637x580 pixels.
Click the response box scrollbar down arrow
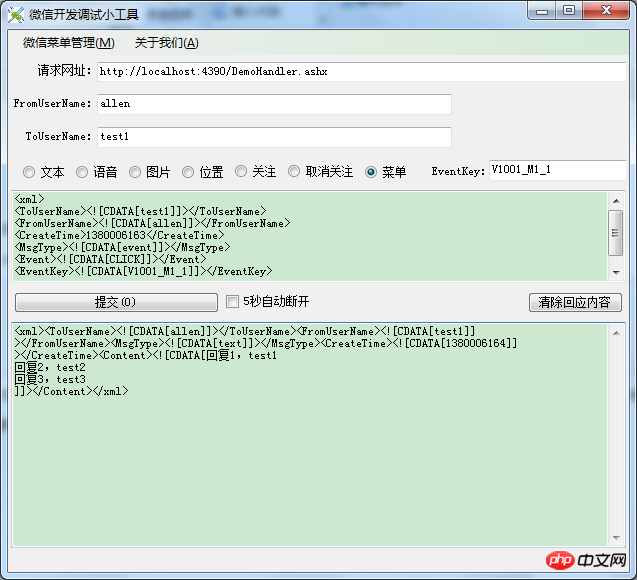pyautogui.click(x=616, y=537)
